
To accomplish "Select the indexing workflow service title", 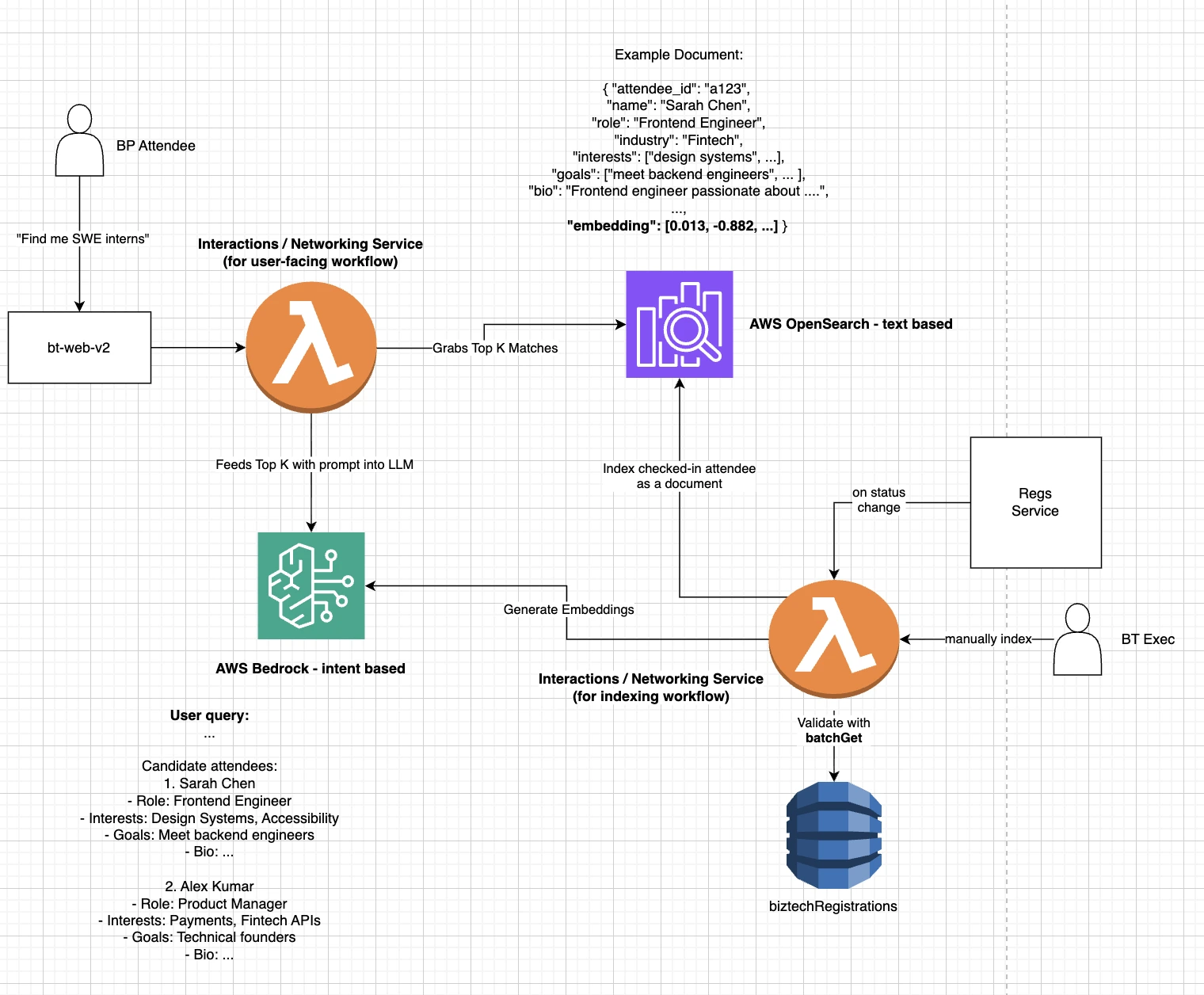I will (651, 688).
